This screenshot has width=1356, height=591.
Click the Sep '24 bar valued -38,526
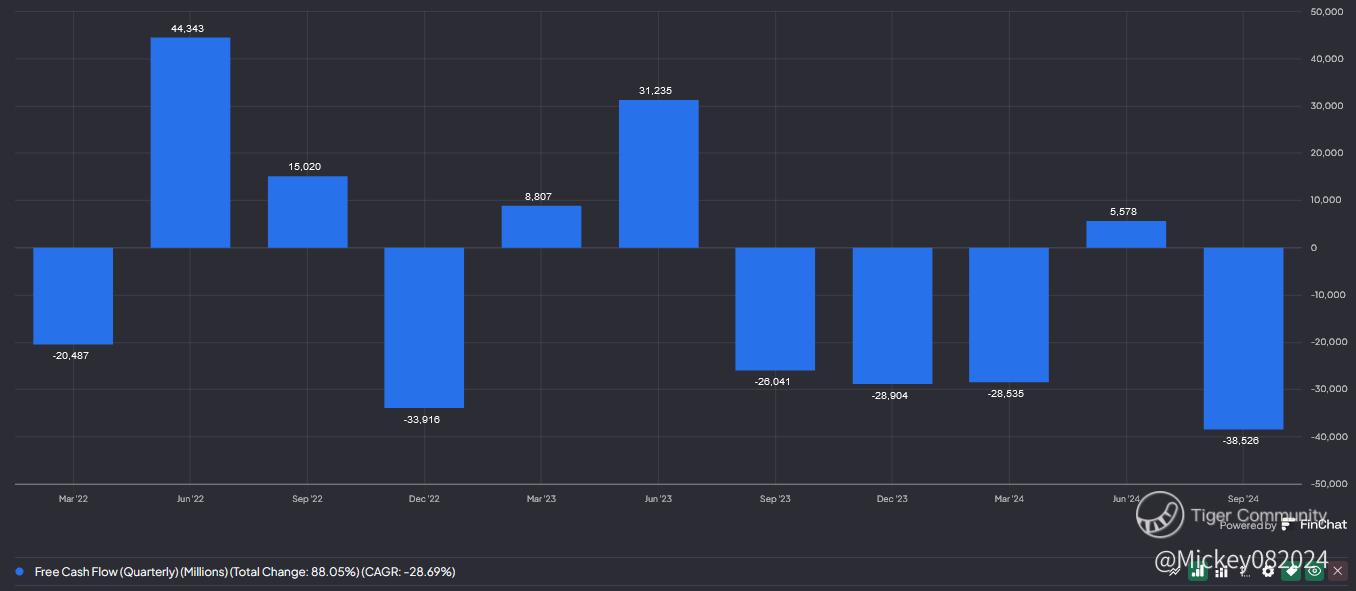(1243, 338)
